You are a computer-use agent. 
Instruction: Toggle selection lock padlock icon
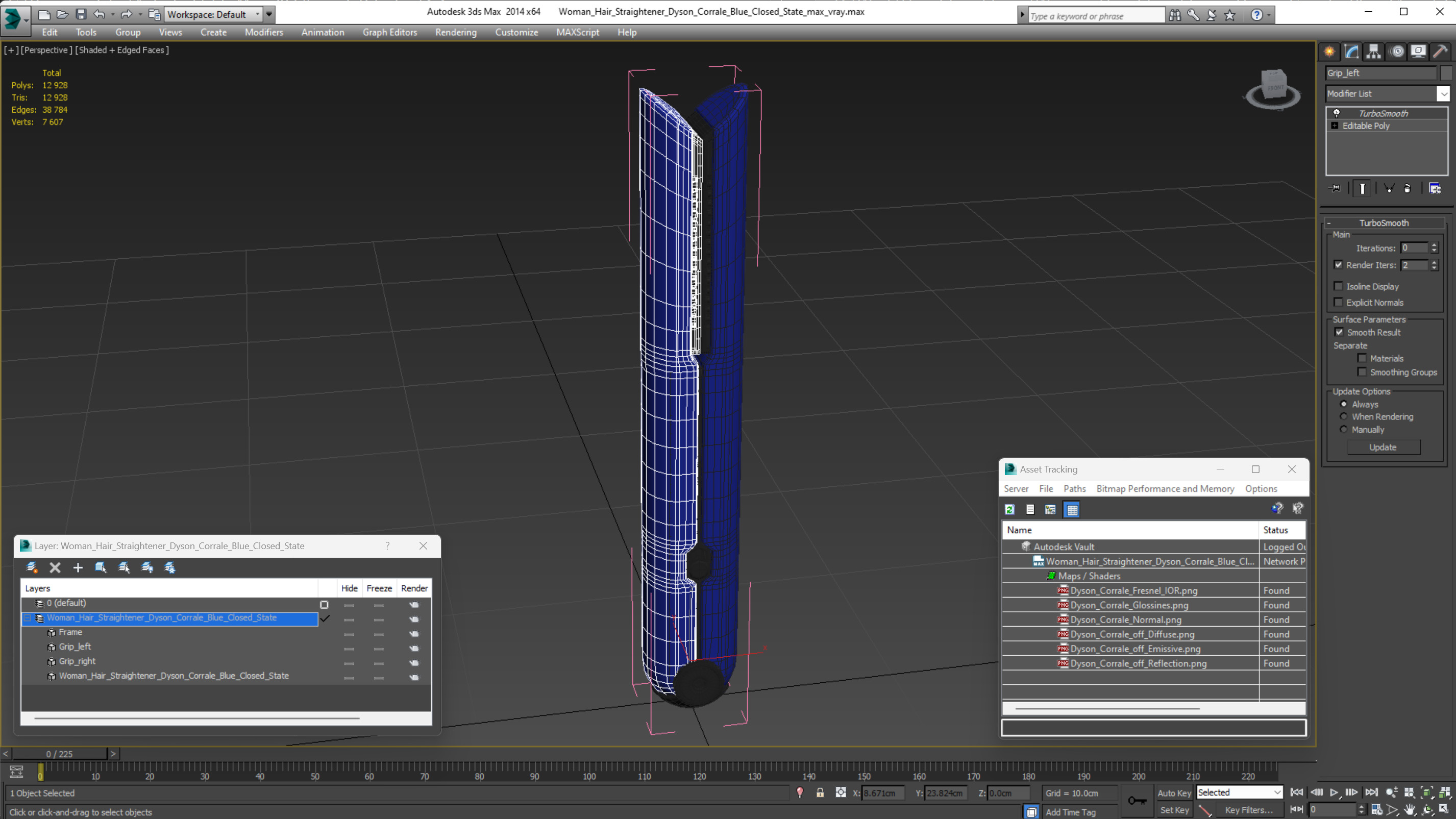pos(820,792)
